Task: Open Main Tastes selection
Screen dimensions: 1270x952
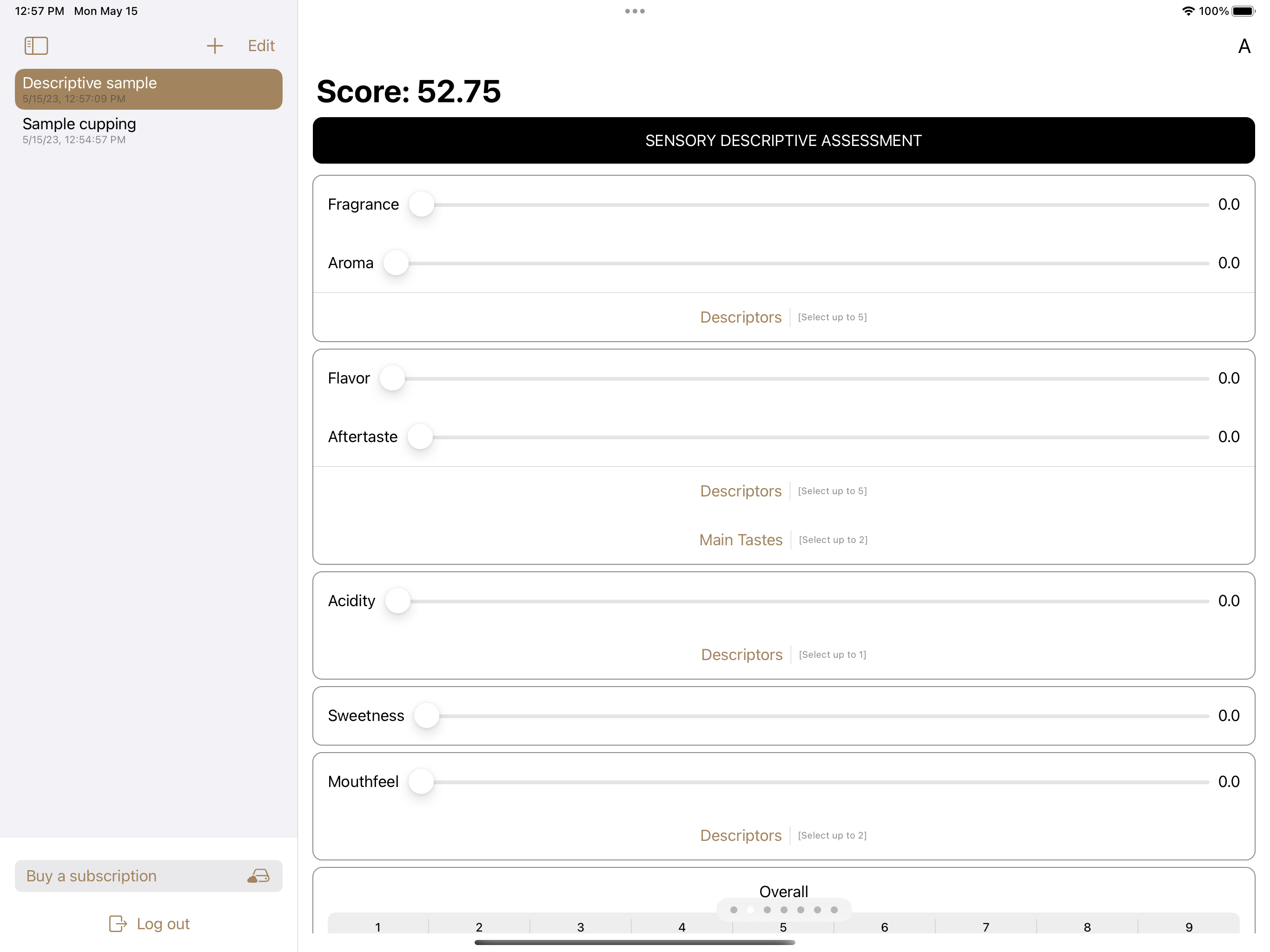Action: click(741, 540)
